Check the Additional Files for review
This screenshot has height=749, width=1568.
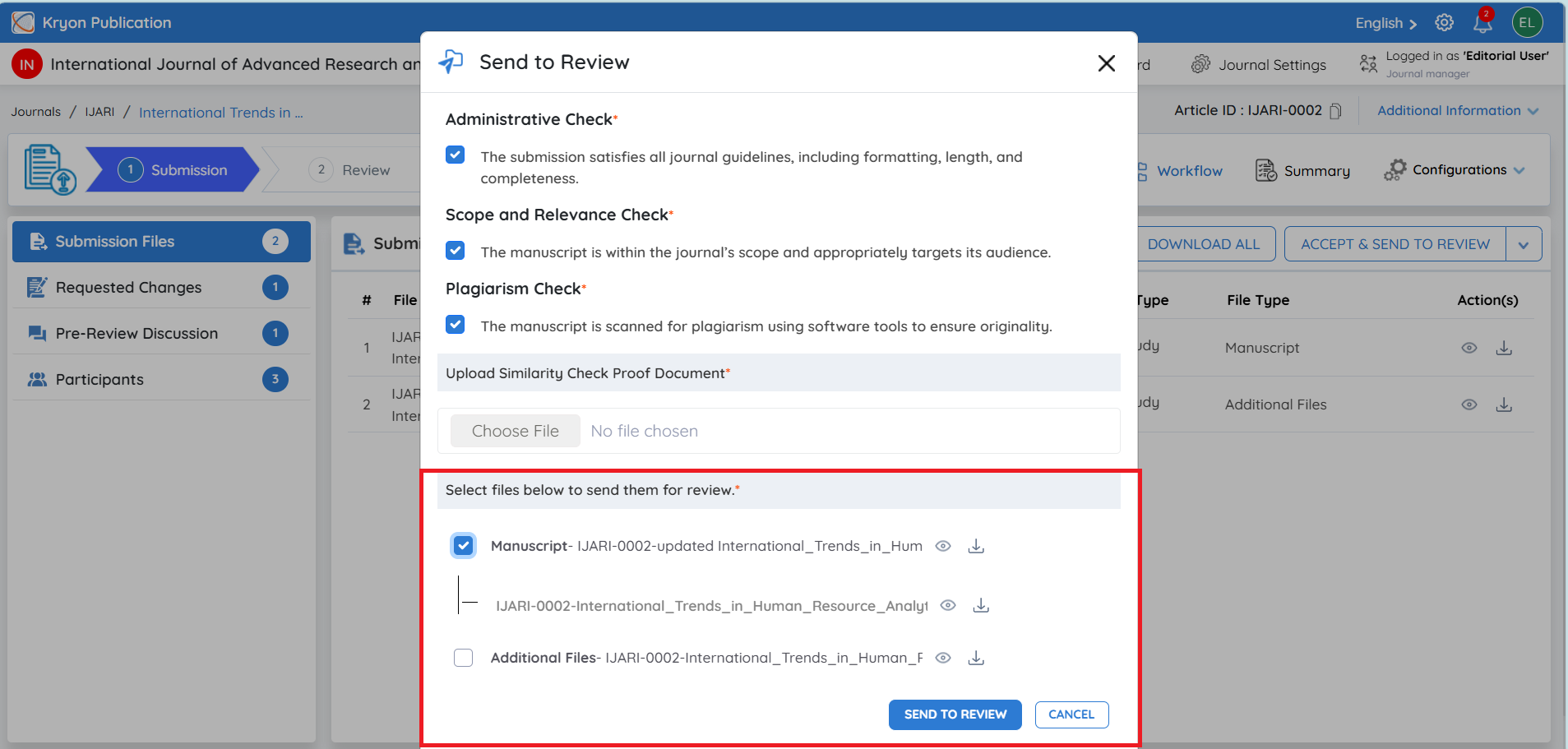(464, 658)
